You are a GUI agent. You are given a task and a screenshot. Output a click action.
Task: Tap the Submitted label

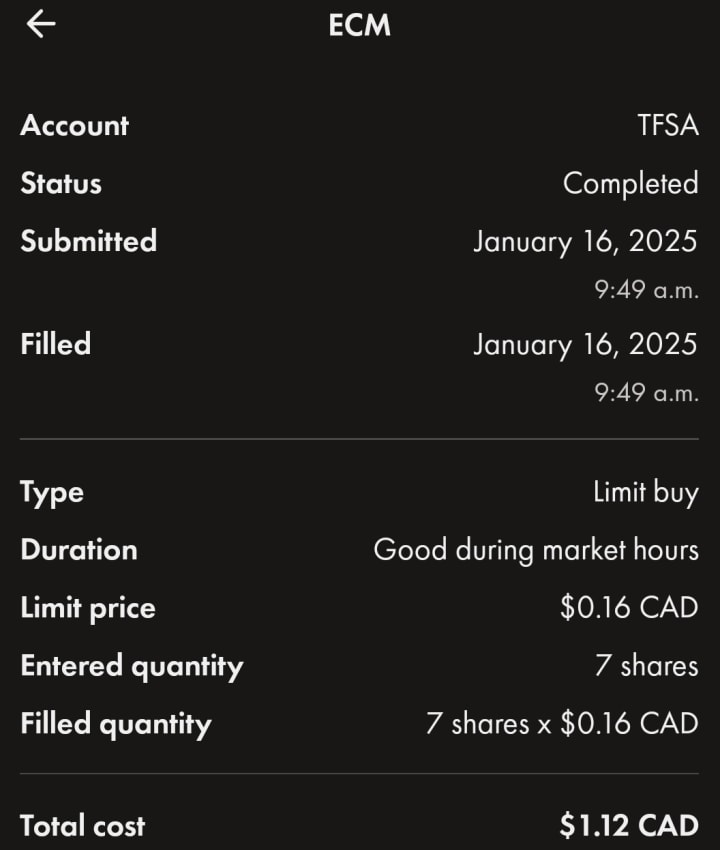point(89,242)
